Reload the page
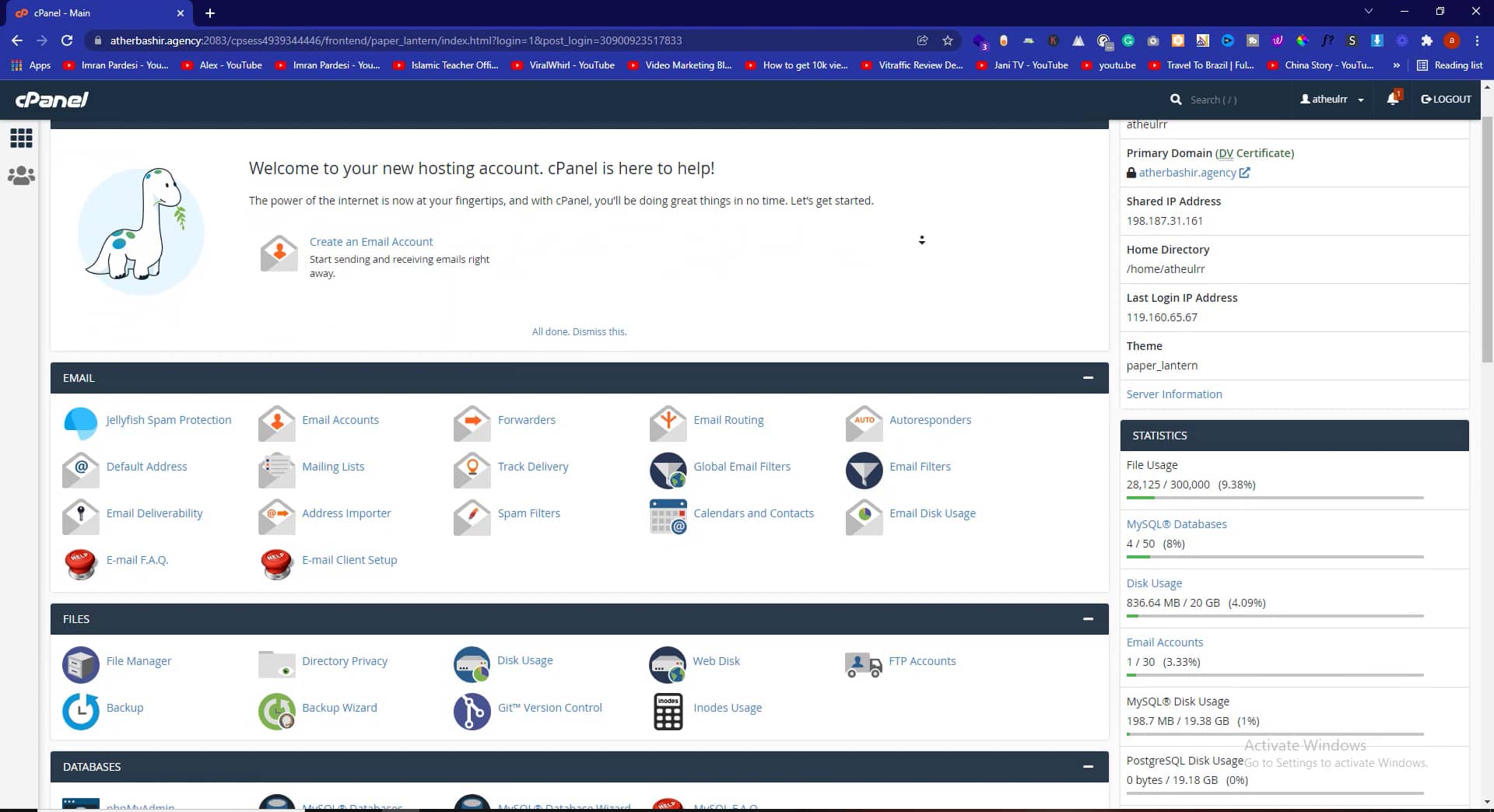 [67, 40]
